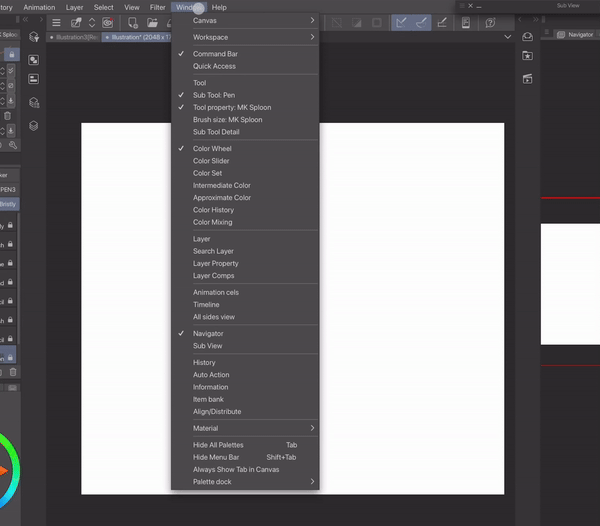Open the Filter menu
This screenshot has width=600, height=526.
(158, 7)
